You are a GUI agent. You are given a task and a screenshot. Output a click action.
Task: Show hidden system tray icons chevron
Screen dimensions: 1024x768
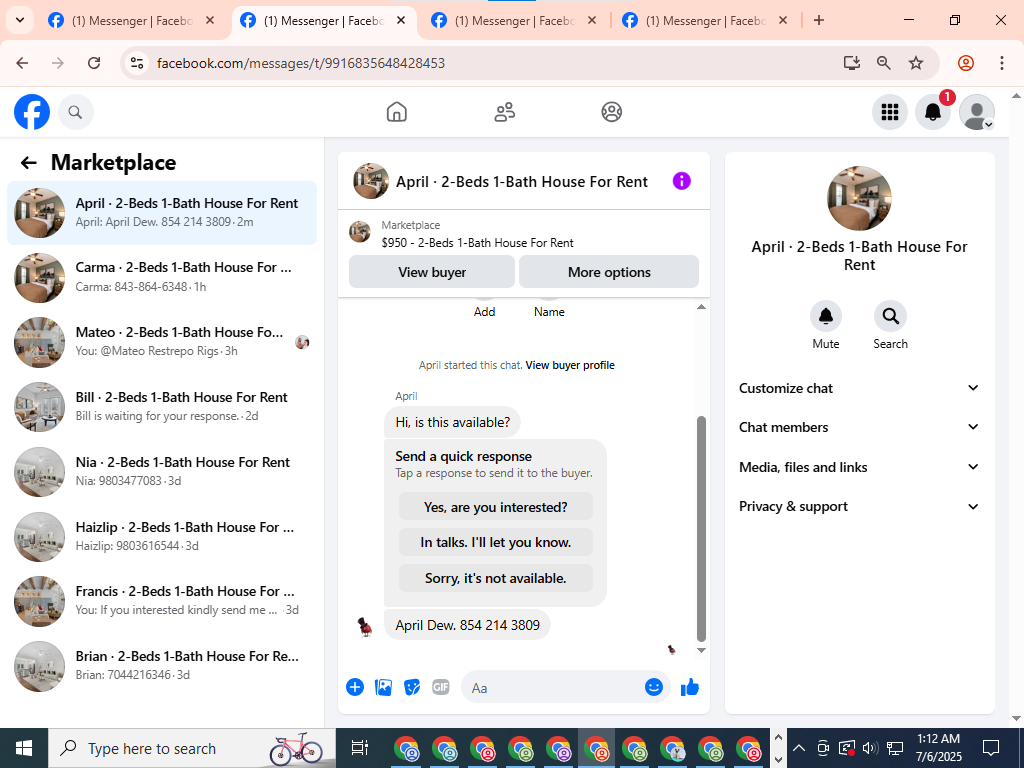point(799,748)
